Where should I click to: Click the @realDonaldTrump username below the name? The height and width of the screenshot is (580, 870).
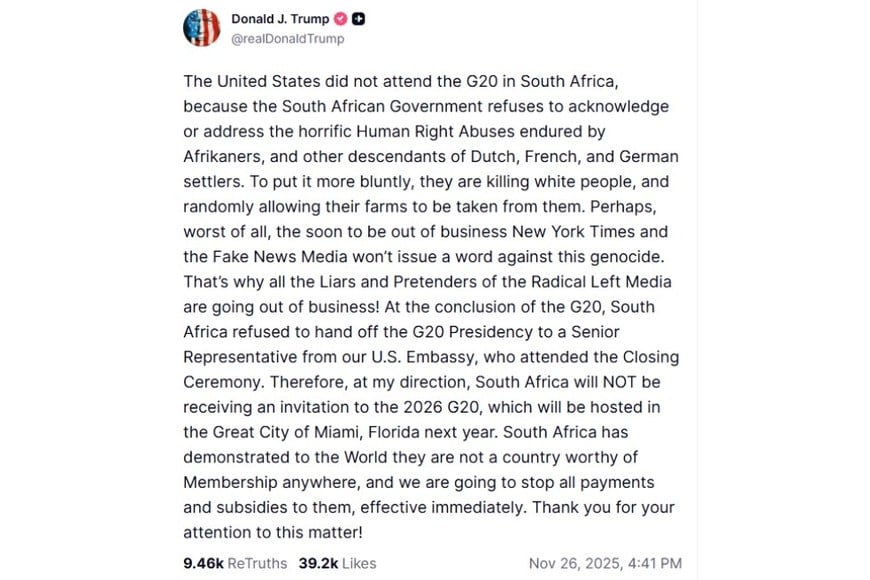[288, 39]
